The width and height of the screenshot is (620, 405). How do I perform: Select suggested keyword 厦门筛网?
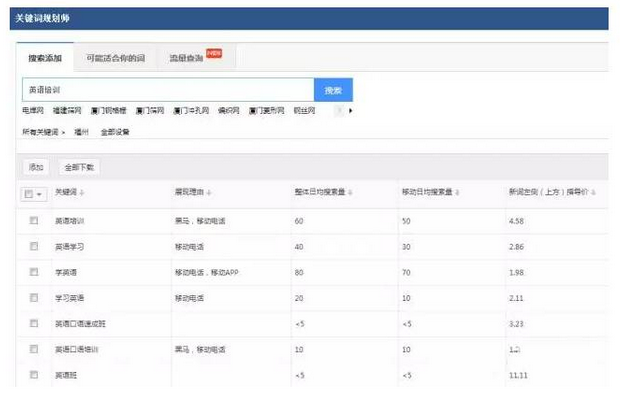pos(150,111)
